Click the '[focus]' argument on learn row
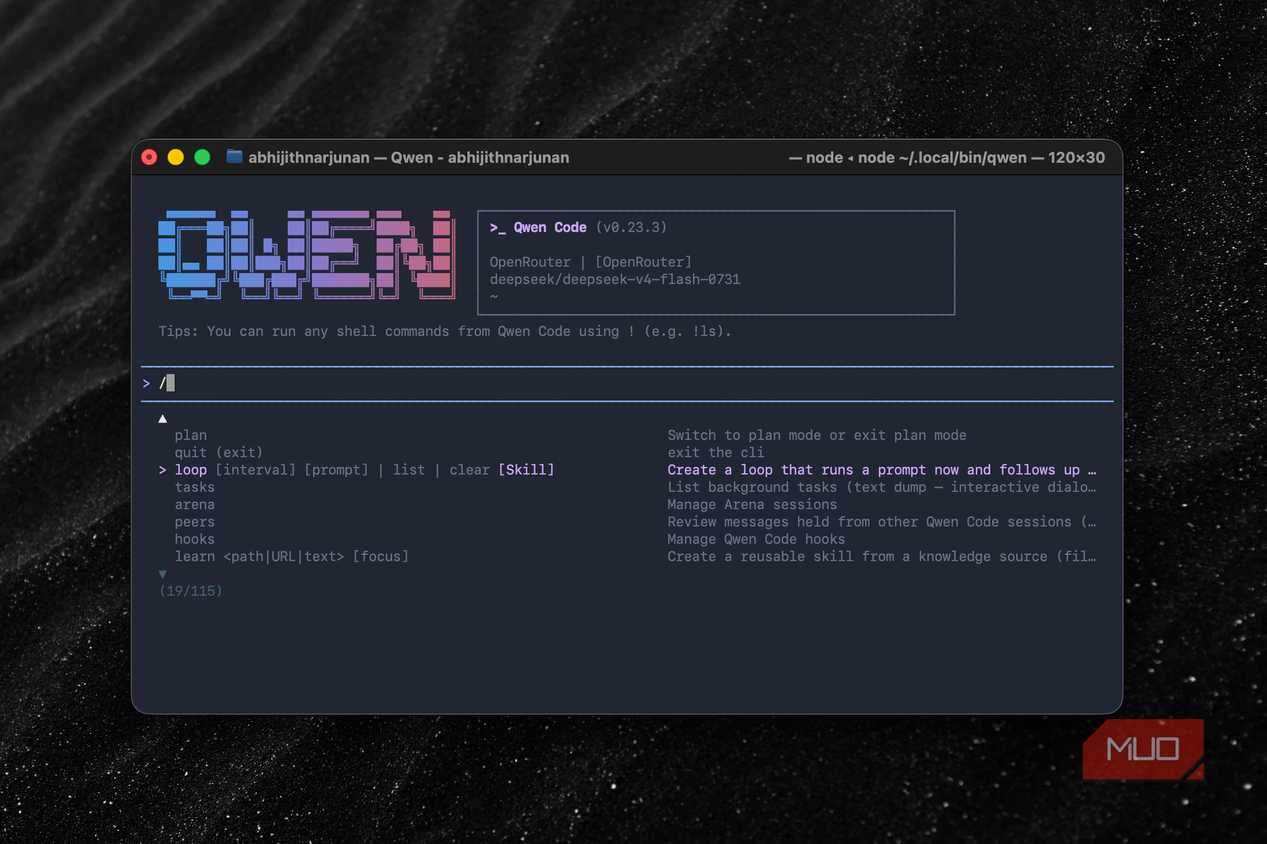 point(381,556)
